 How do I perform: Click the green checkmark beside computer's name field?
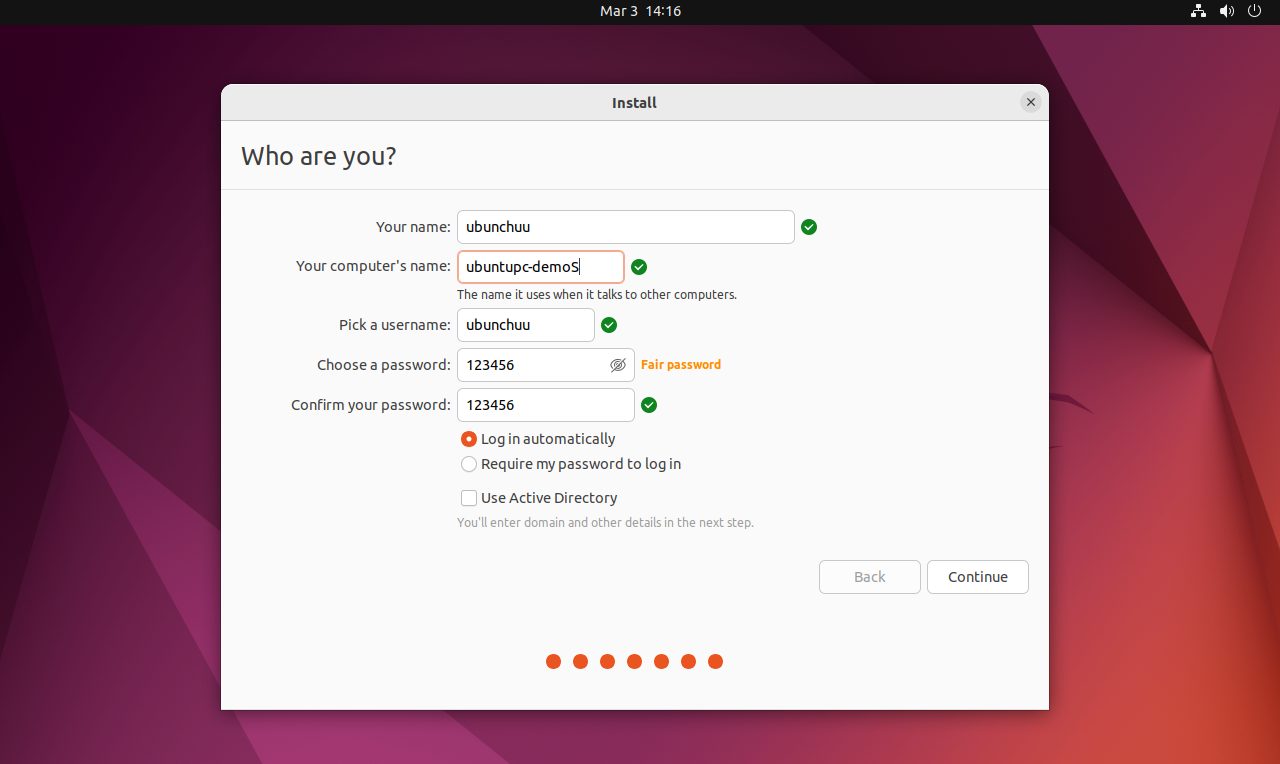tap(639, 267)
